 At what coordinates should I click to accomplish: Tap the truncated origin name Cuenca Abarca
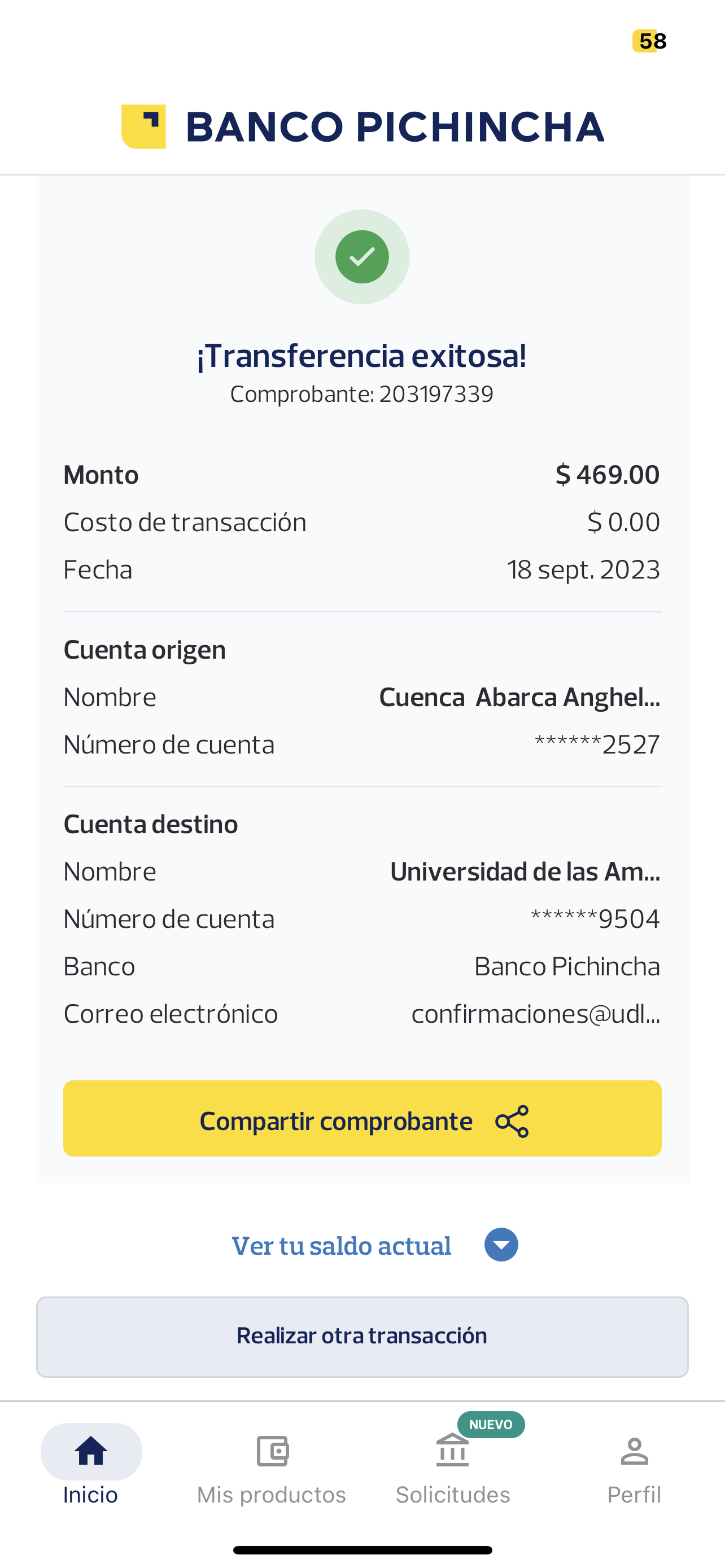[519, 698]
